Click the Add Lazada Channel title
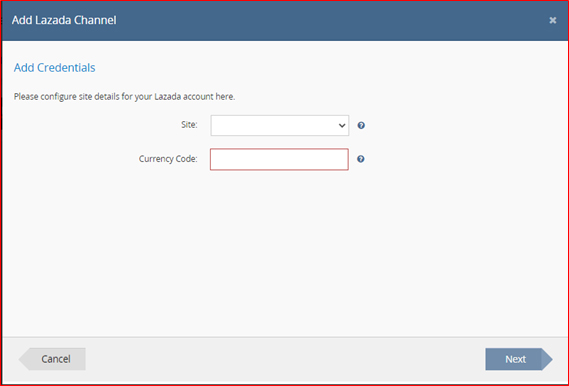569x386 pixels. point(64,20)
